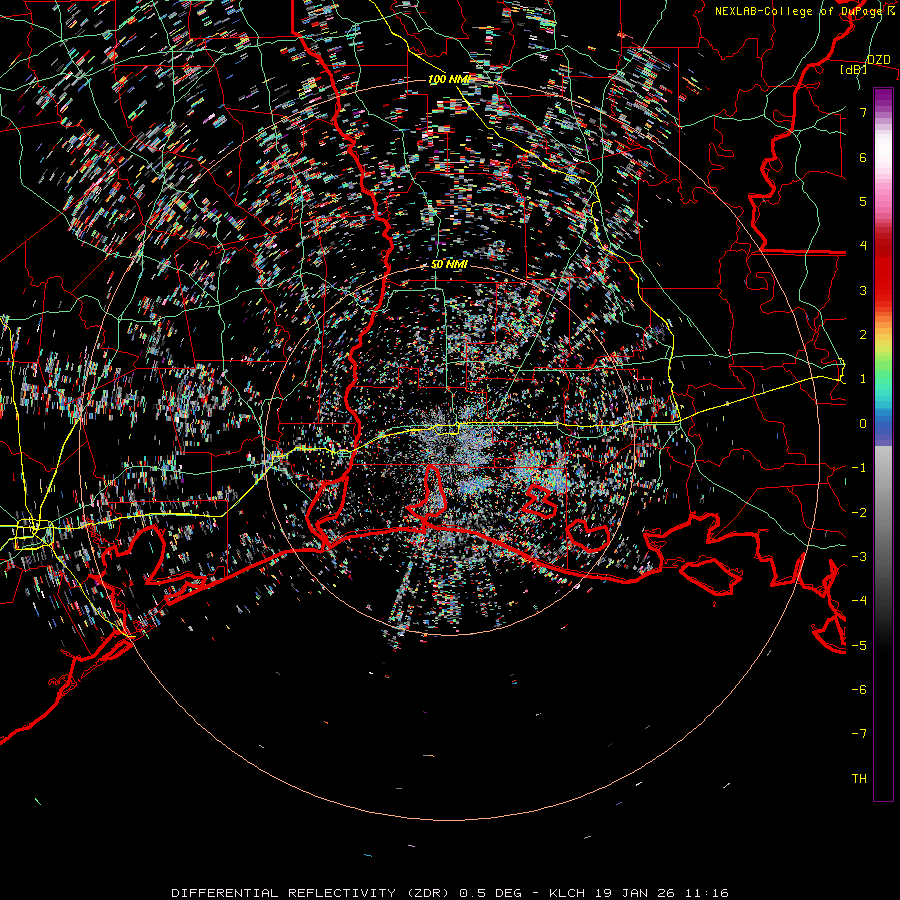Select the 50 NMI range ring label

point(449,265)
